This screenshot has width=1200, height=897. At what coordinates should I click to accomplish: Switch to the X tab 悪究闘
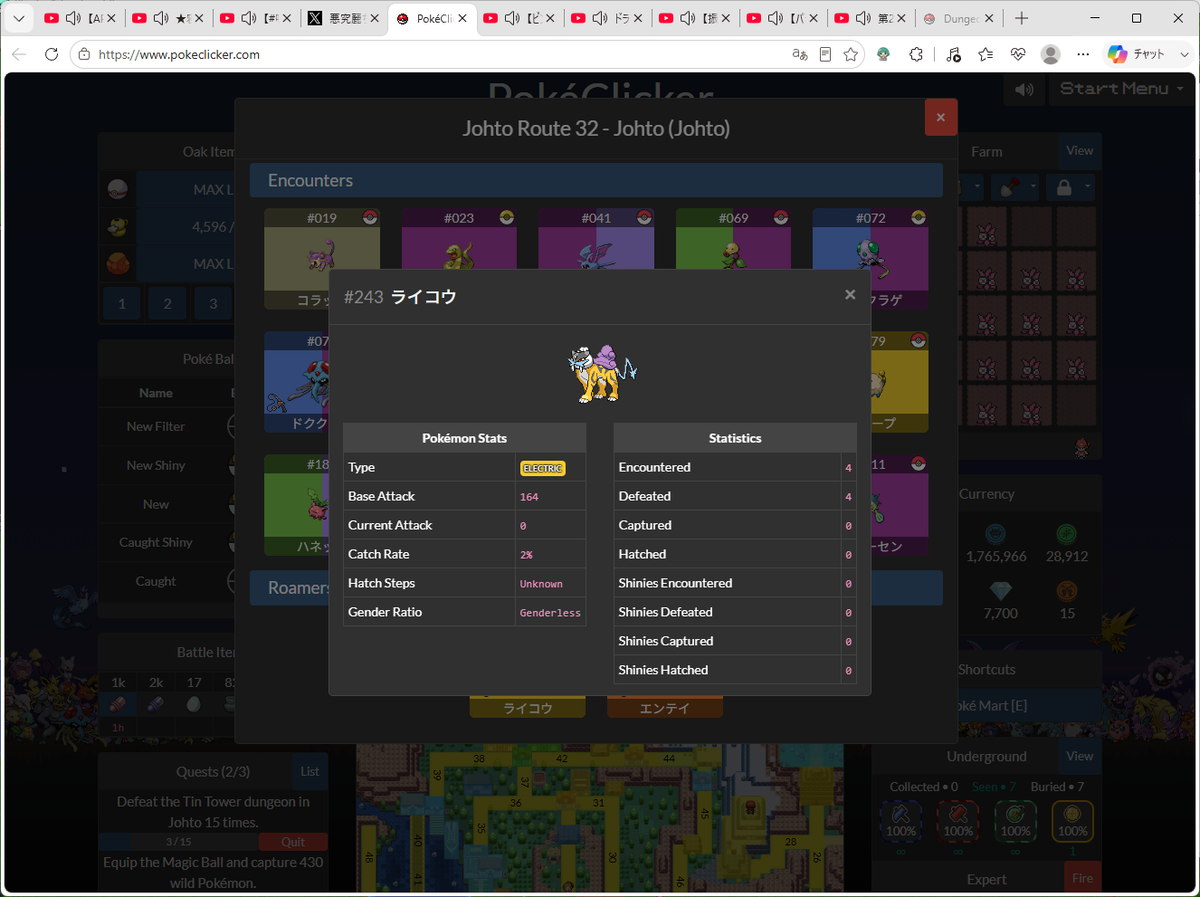pos(344,19)
